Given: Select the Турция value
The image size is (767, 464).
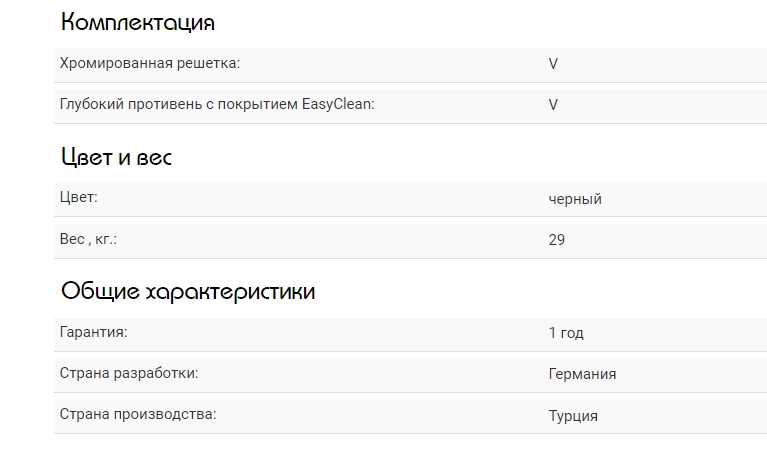Looking at the screenshot, I should tap(573, 416).
